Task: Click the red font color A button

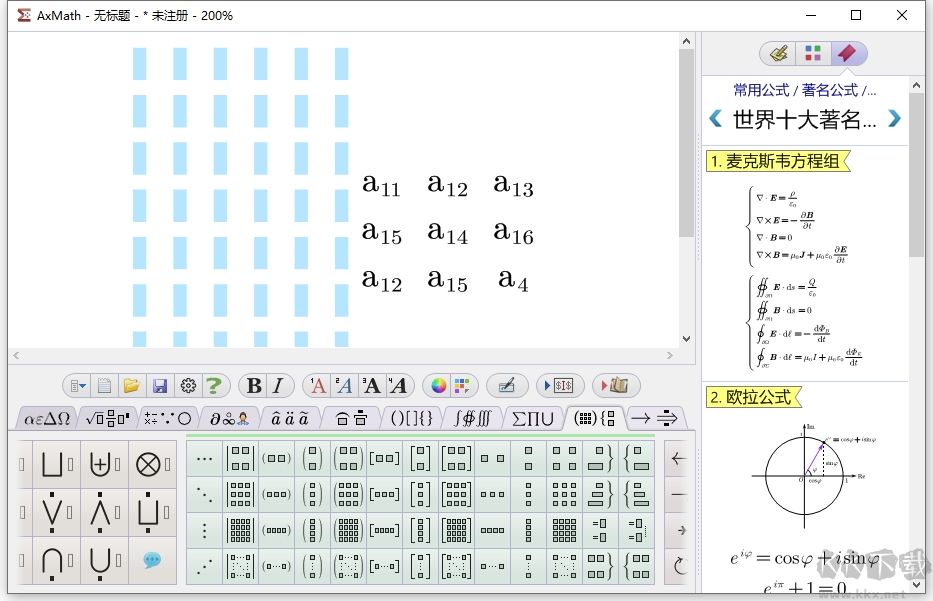Action: (316, 385)
